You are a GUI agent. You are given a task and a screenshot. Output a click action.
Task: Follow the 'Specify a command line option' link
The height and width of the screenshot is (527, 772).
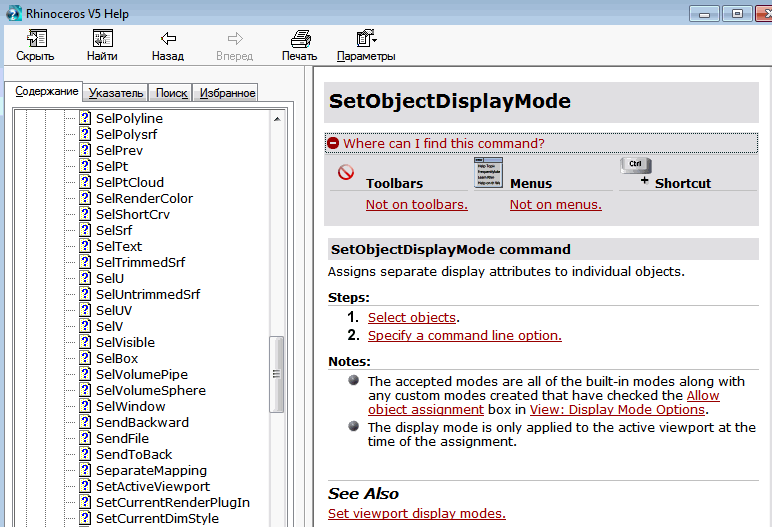coord(464,336)
